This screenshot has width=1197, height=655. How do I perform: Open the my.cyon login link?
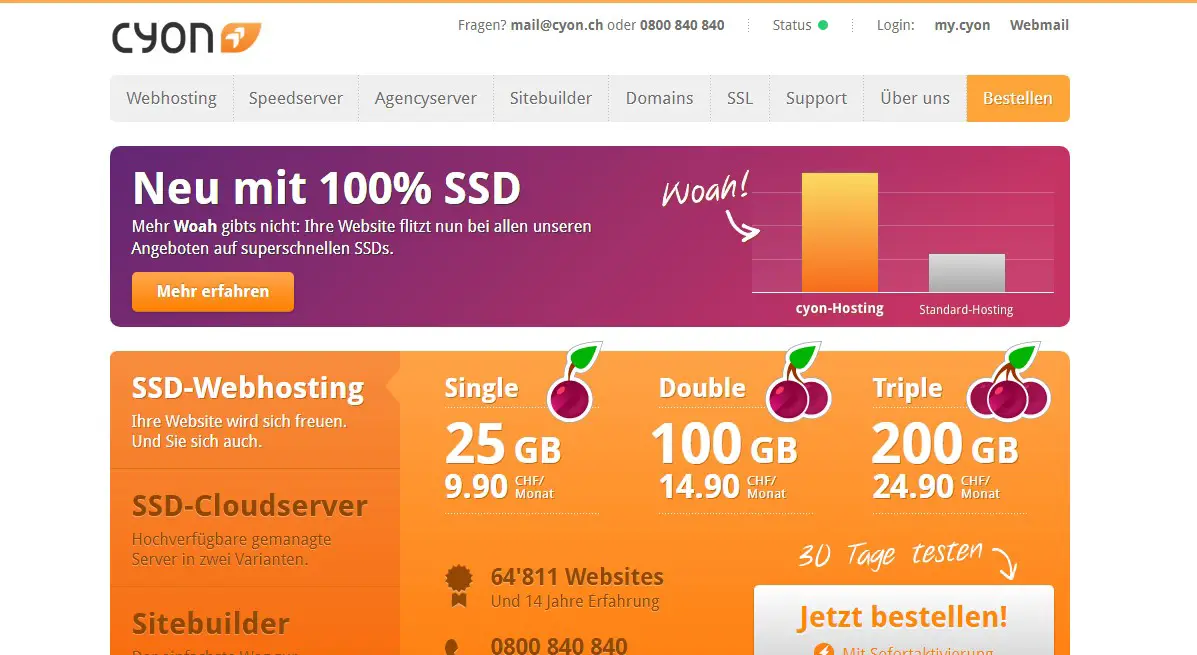pyautogui.click(x=963, y=25)
